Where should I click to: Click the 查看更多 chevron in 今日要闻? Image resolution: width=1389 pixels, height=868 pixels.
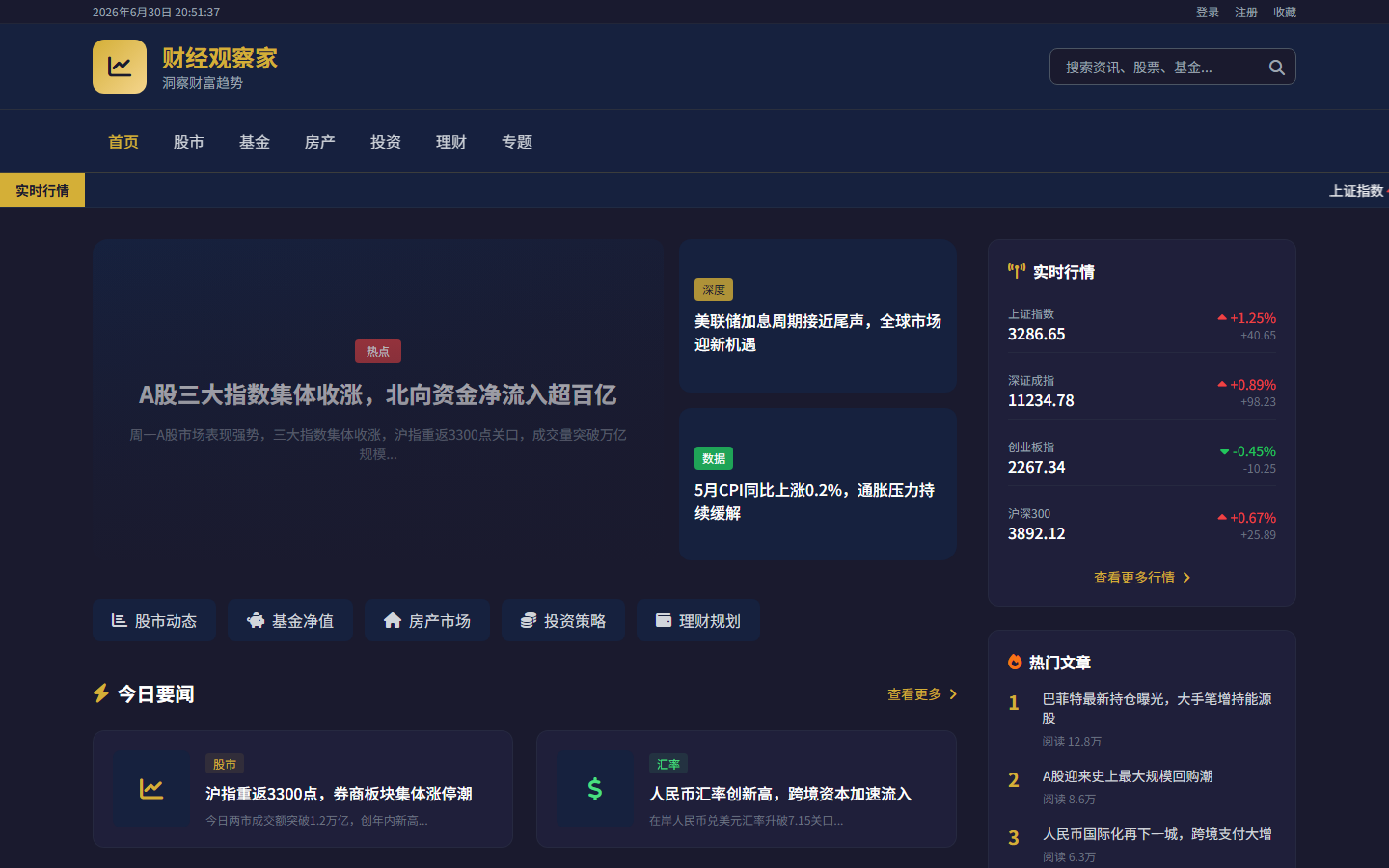[953, 694]
